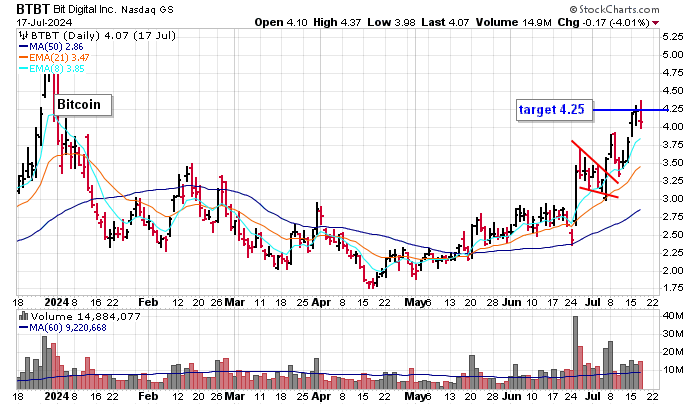
Task: Click the 'Bit Digital Inc.' company name
Action: pyautogui.click(x=85, y=9)
